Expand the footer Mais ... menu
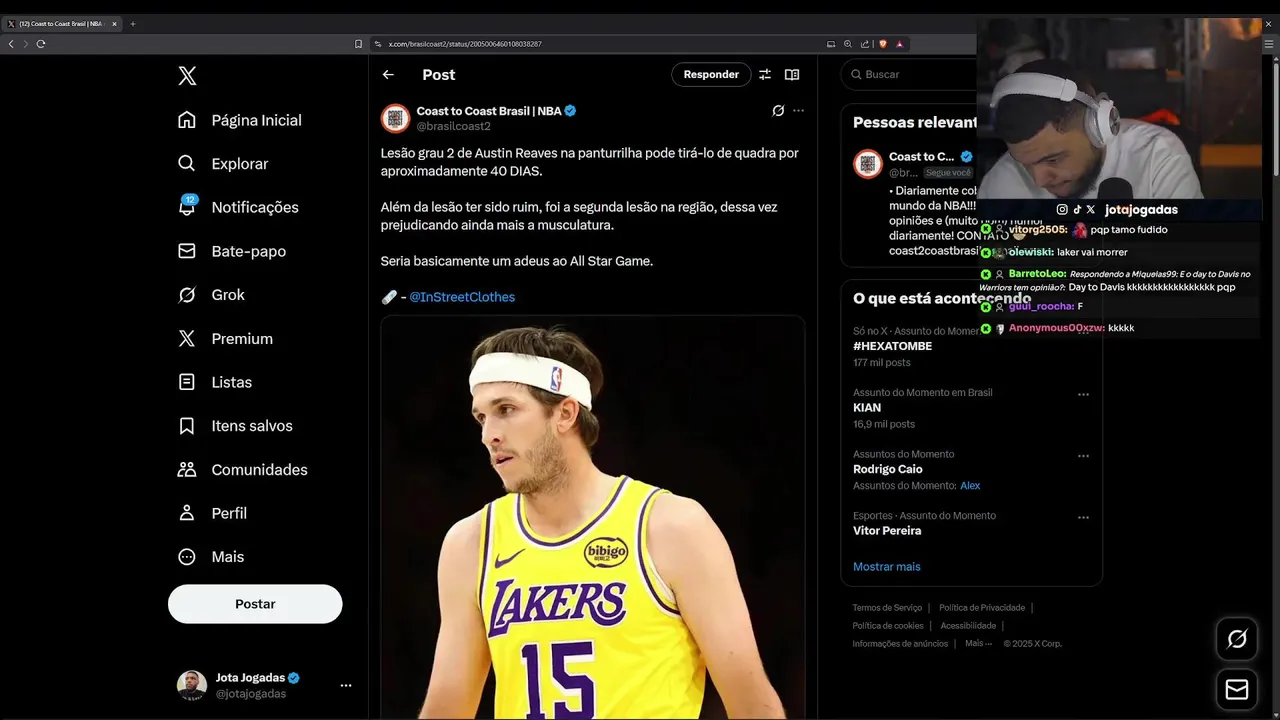The height and width of the screenshot is (720, 1280). coord(979,644)
